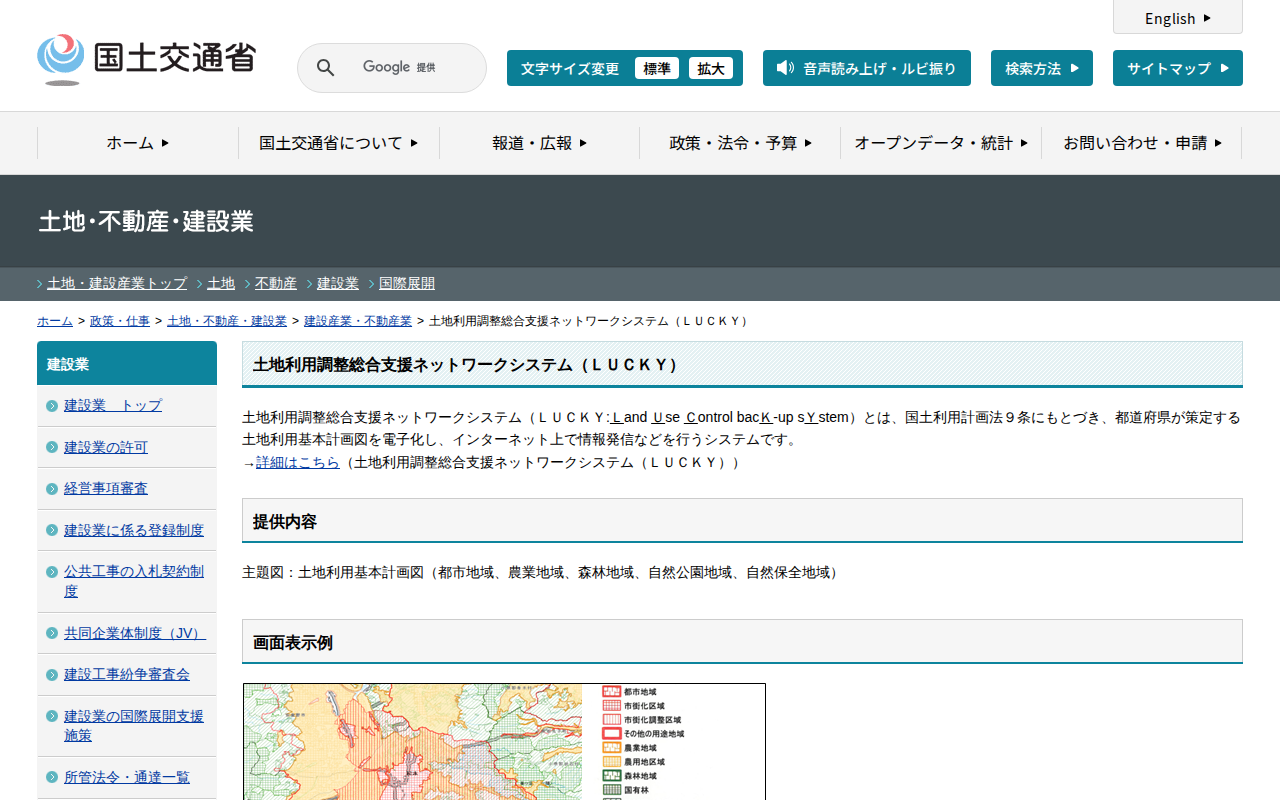
Task: Select 不動産 in the section sub-navigation
Action: coord(275,283)
